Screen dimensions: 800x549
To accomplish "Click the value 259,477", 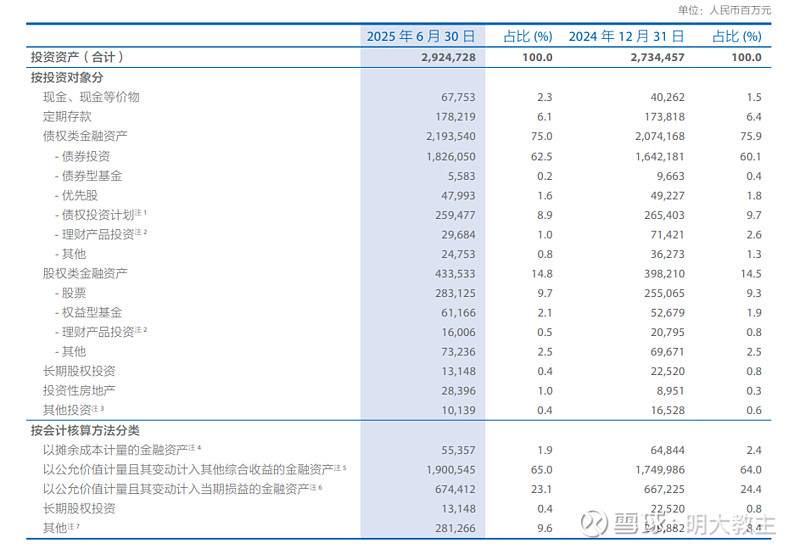I will (x=455, y=215).
